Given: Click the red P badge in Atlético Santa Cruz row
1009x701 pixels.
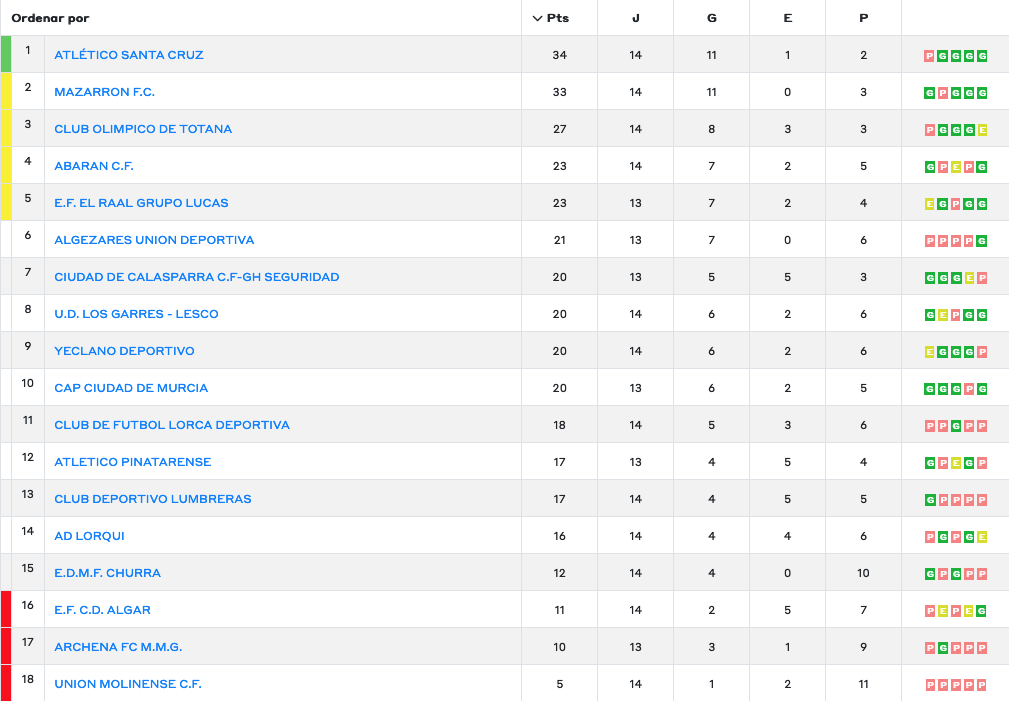Looking at the screenshot, I should (x=930, y=56).
